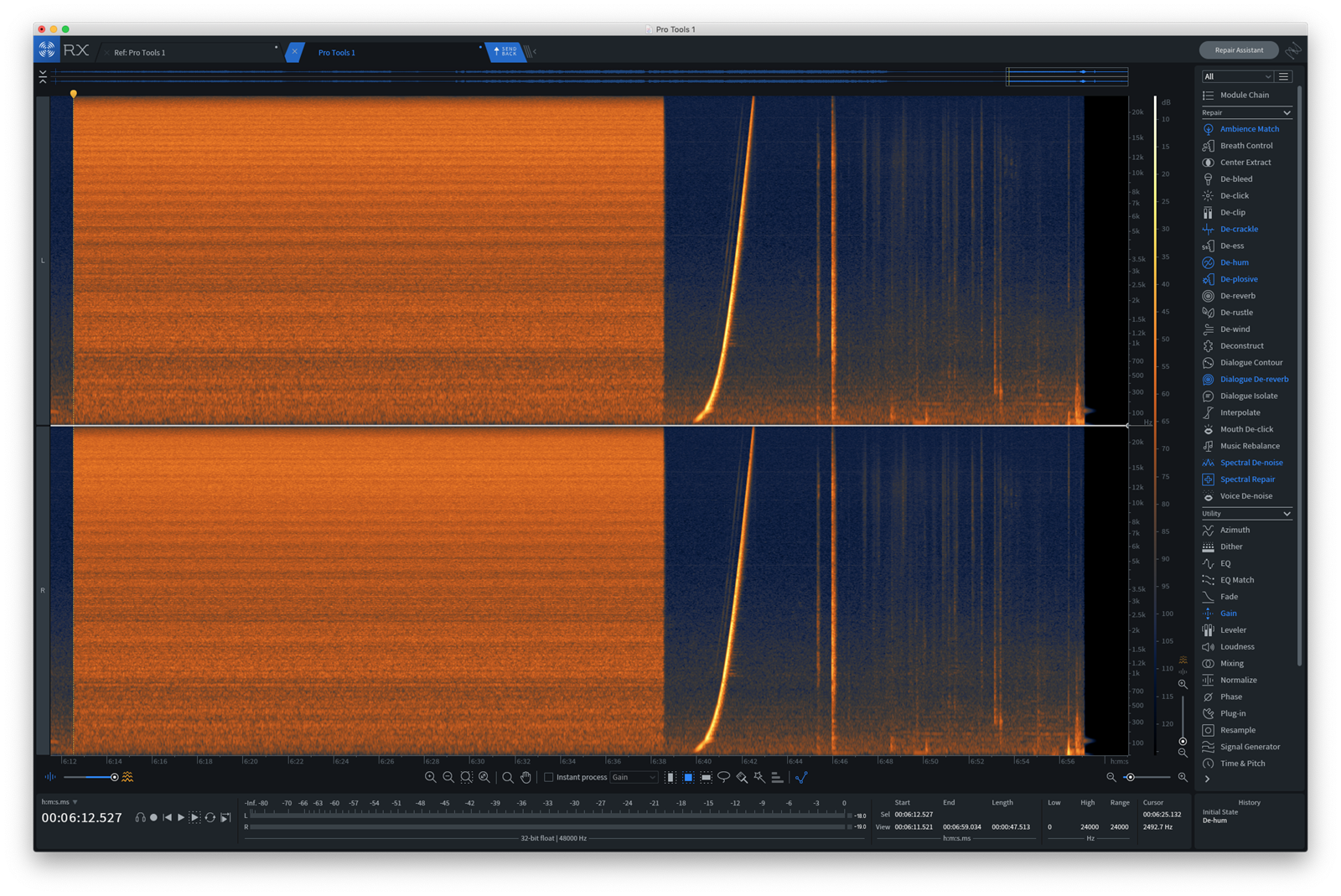
Task: Click the Send Back button
Action: coord(505,52)
